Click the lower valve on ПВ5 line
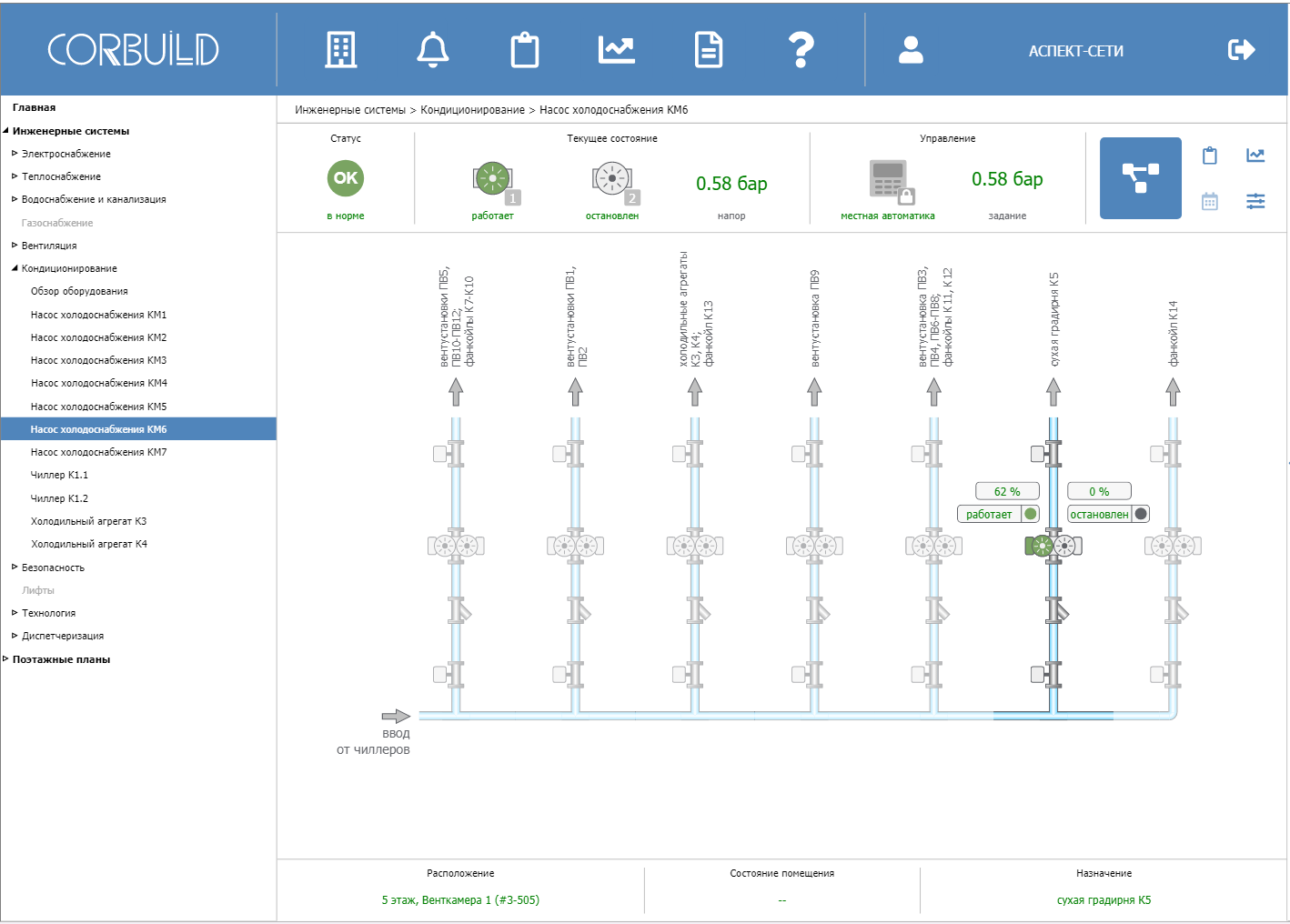The image size is (1290, 924). pyautogui.click(x=448, y=674)
